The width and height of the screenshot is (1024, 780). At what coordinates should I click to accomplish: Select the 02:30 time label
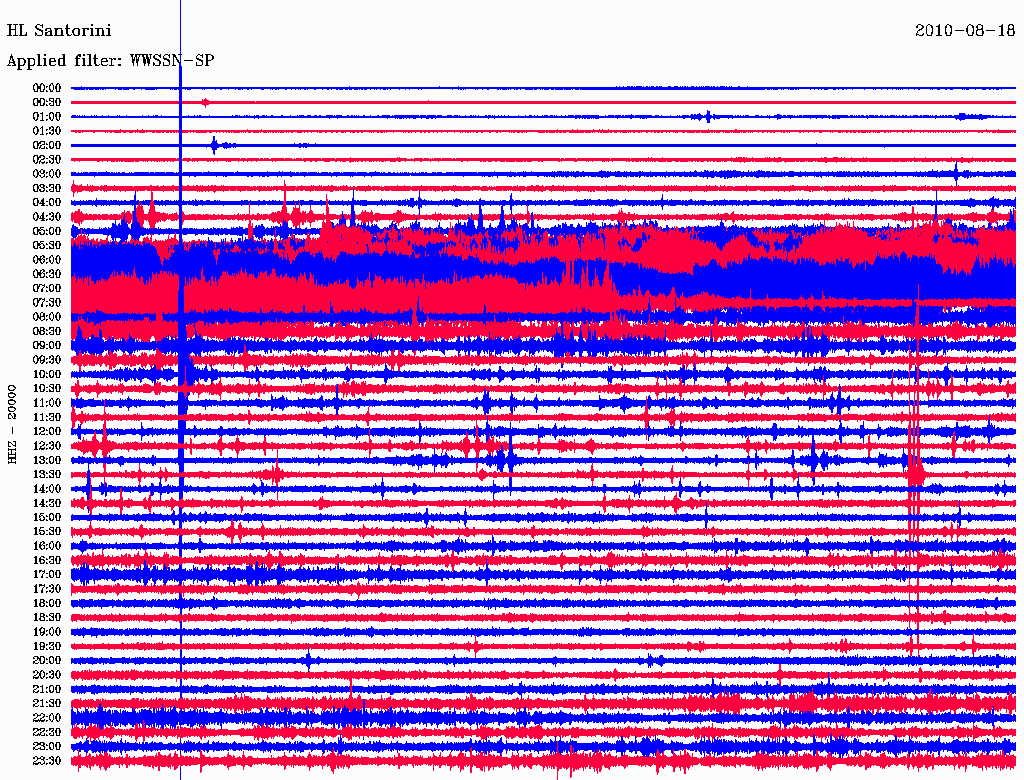pyautogui.click(x=47, y=159)
